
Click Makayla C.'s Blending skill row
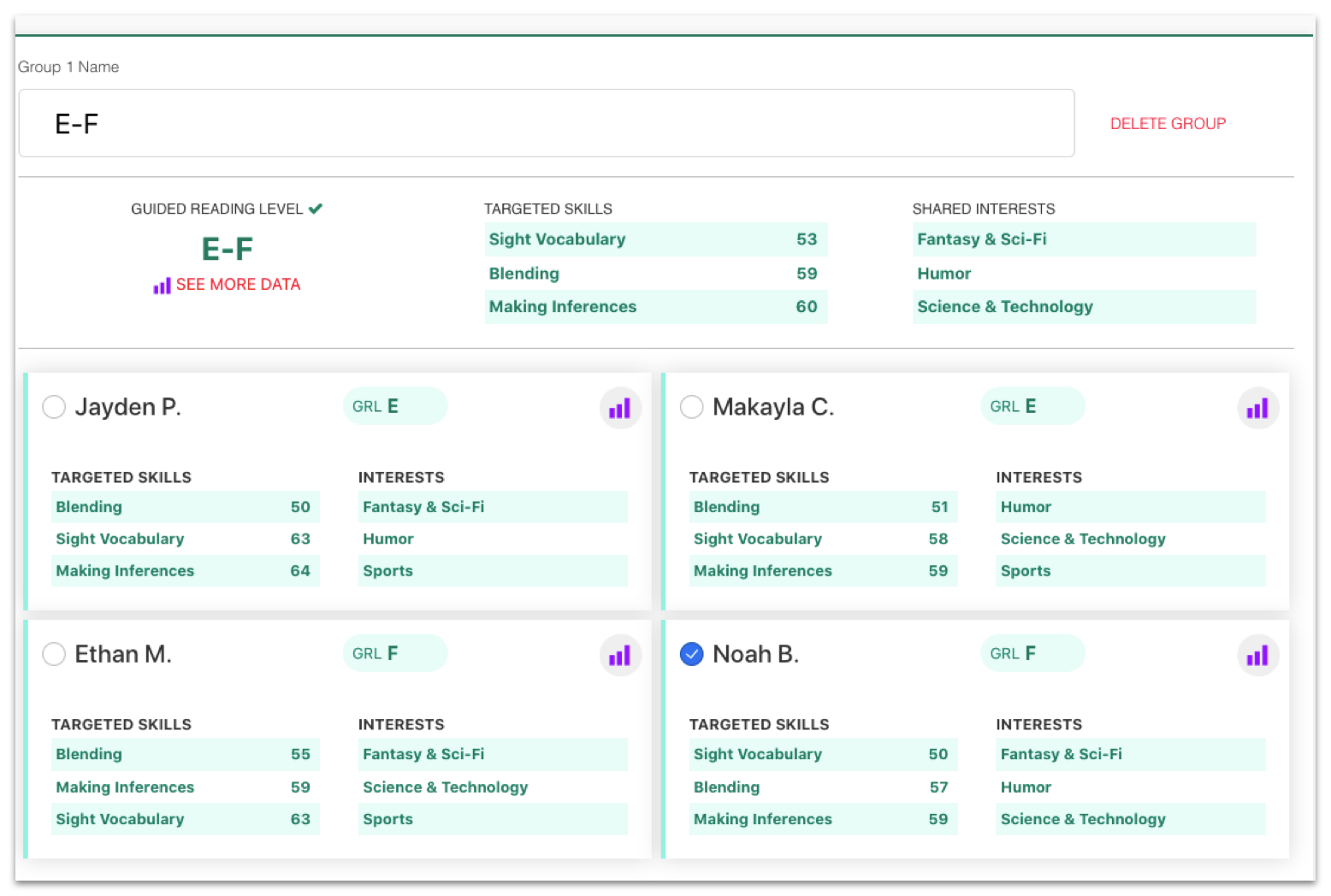822,507
